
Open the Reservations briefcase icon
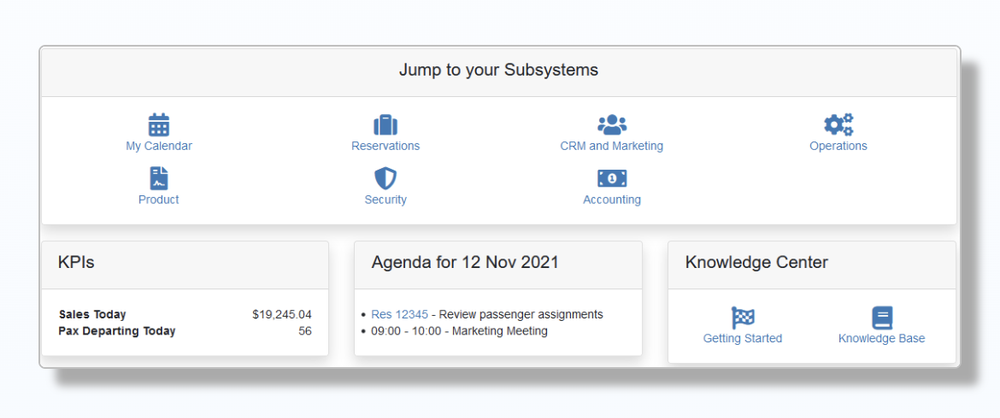click(386, 125)
